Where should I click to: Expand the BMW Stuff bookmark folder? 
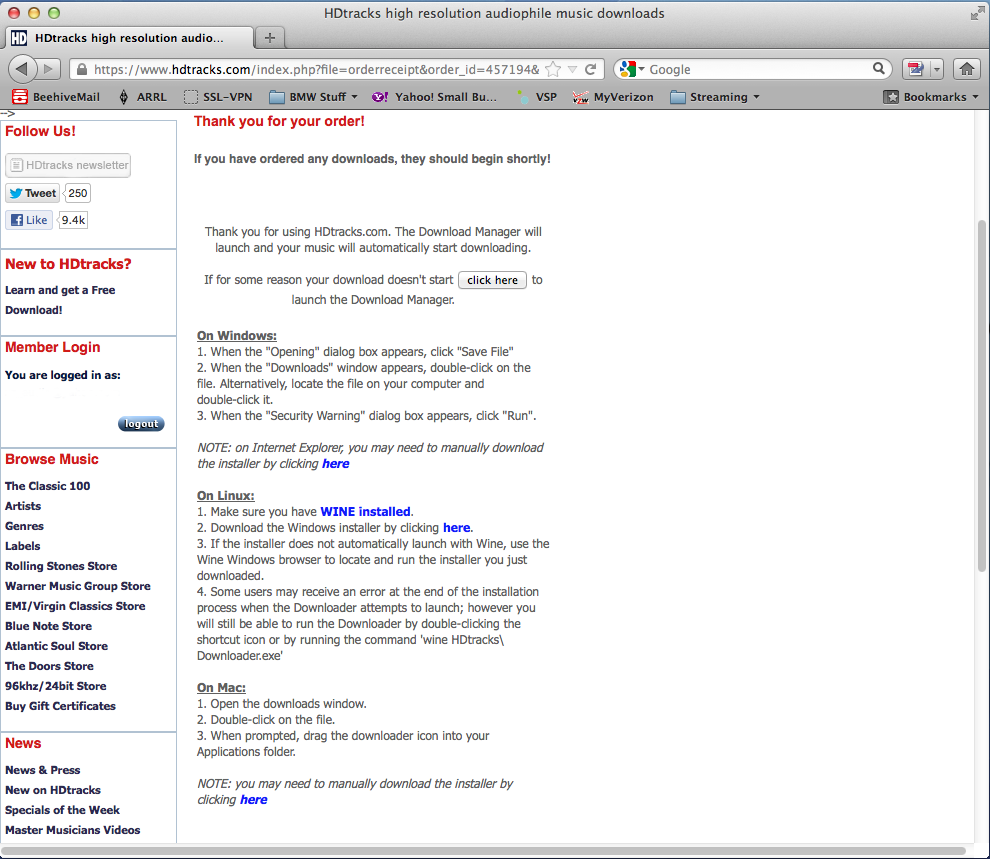pos(314,97)
